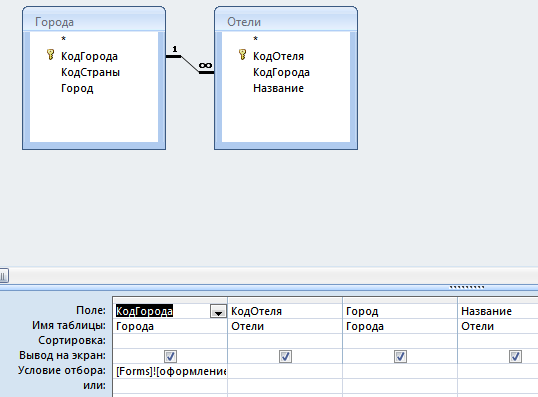538x397 pixels.
Task: Click the или cell for КодГорода column
Action: tap(170, 386)
